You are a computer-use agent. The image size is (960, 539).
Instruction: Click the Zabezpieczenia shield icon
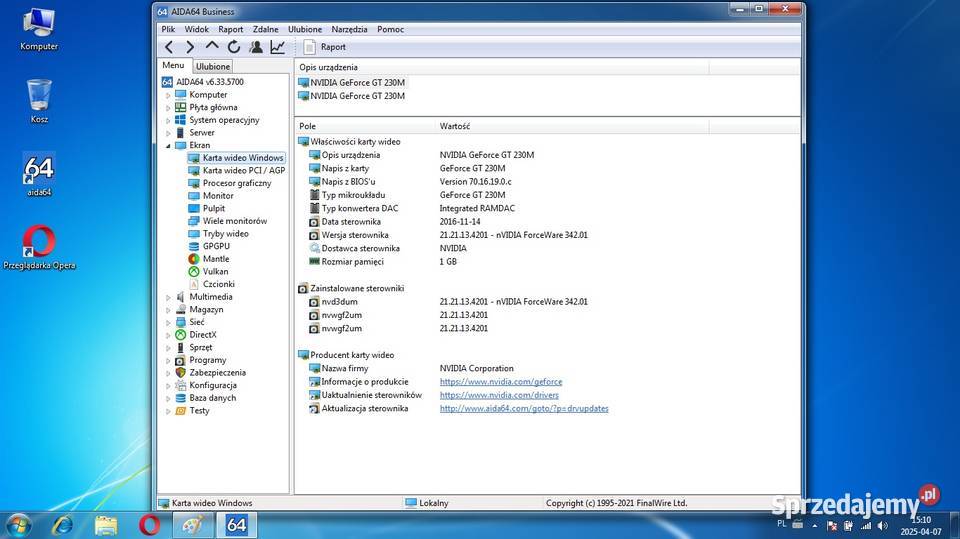tap(180, 372)
